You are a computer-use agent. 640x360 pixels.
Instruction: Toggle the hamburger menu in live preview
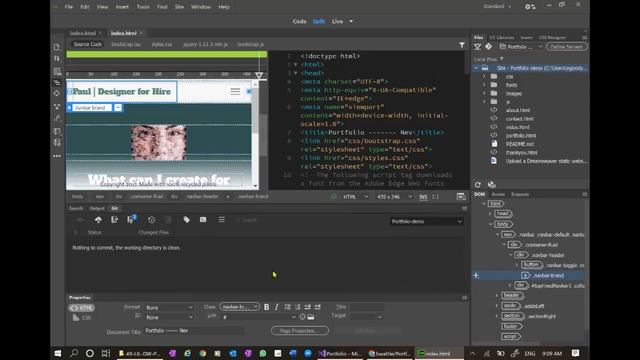click(x=235, y=91)
